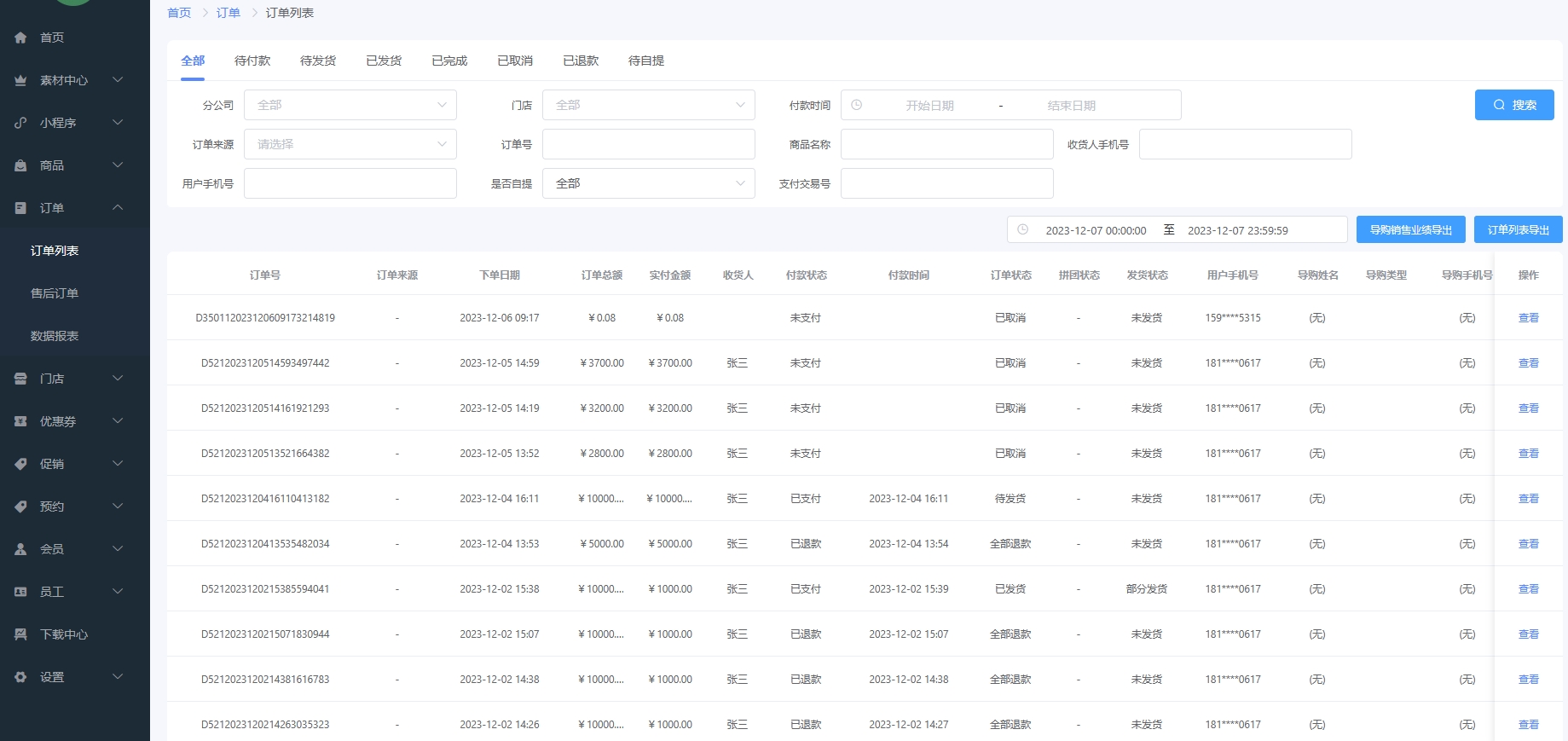This screenshot has width=1568, height=741.
Task: Open 数据报表 in sidebar
Action: point(55,336)
